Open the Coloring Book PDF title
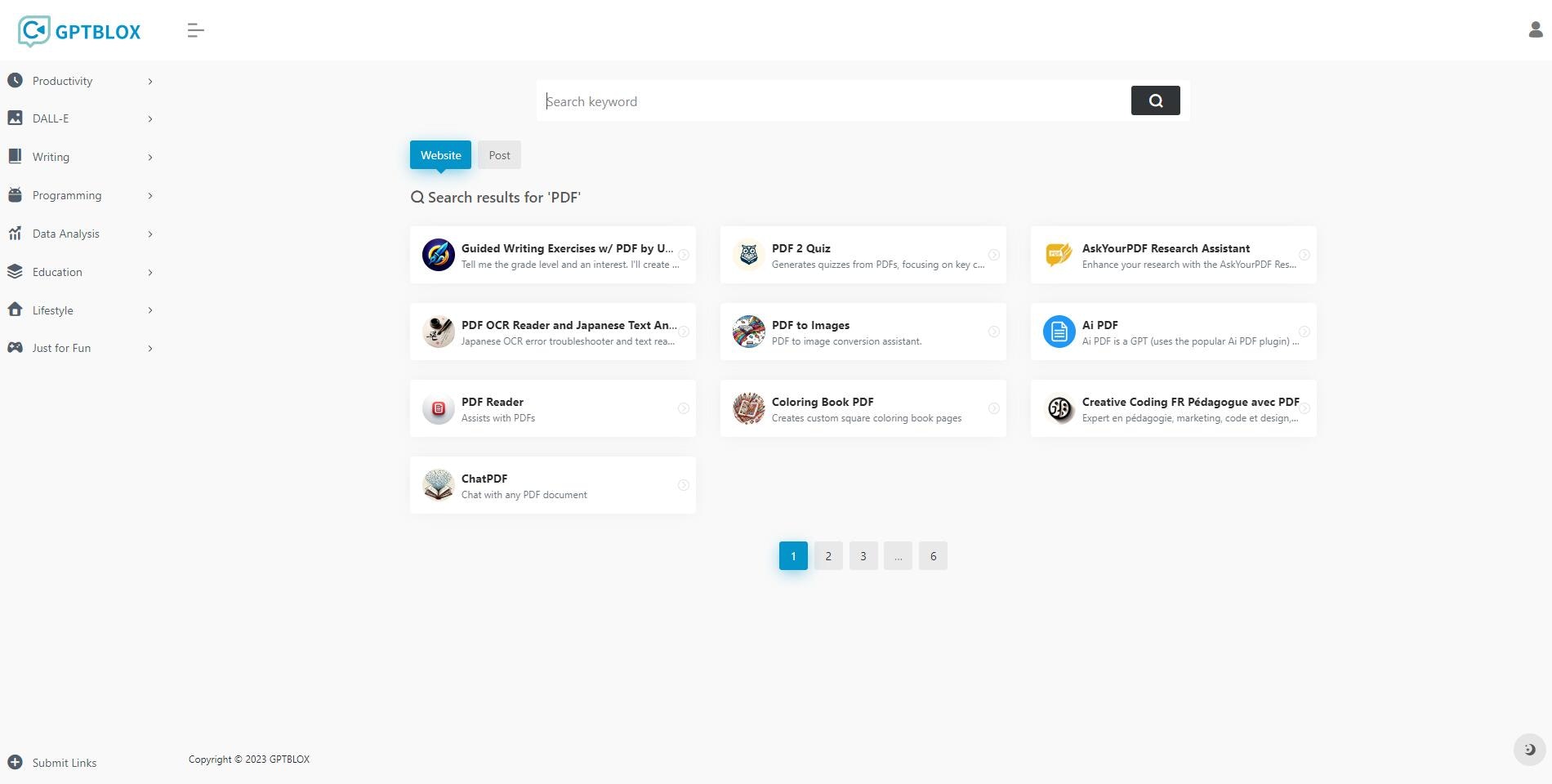 (823, 402)
